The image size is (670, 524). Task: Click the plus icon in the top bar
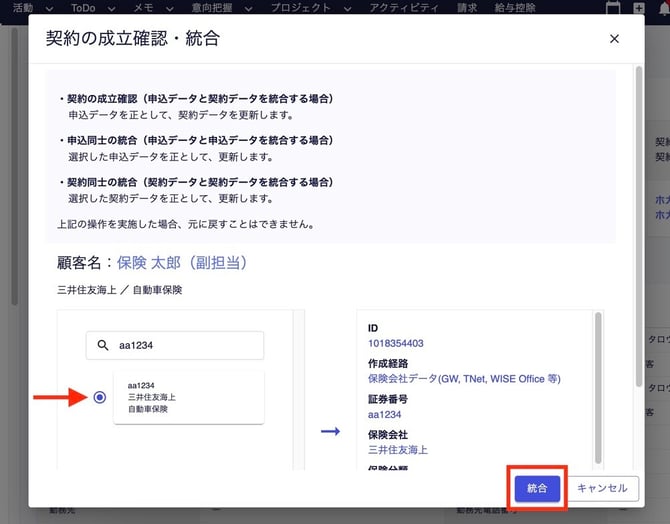tap(639, 7)
